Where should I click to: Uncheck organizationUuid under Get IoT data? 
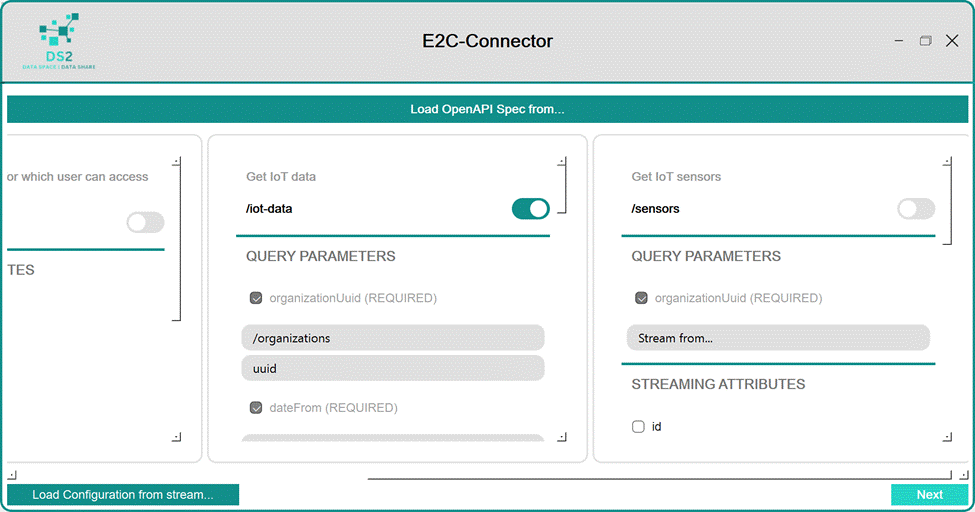(x=256, y=298)
